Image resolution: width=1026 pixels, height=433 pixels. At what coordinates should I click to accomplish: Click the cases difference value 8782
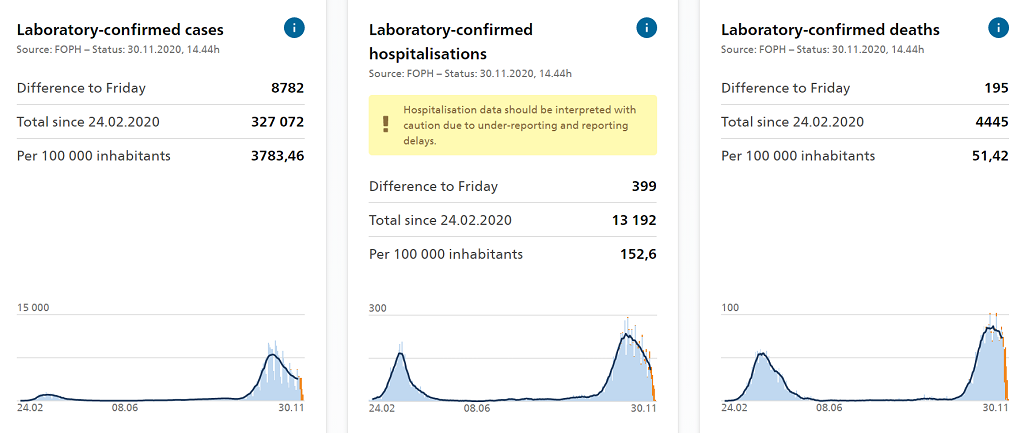(x=287, y=88)
